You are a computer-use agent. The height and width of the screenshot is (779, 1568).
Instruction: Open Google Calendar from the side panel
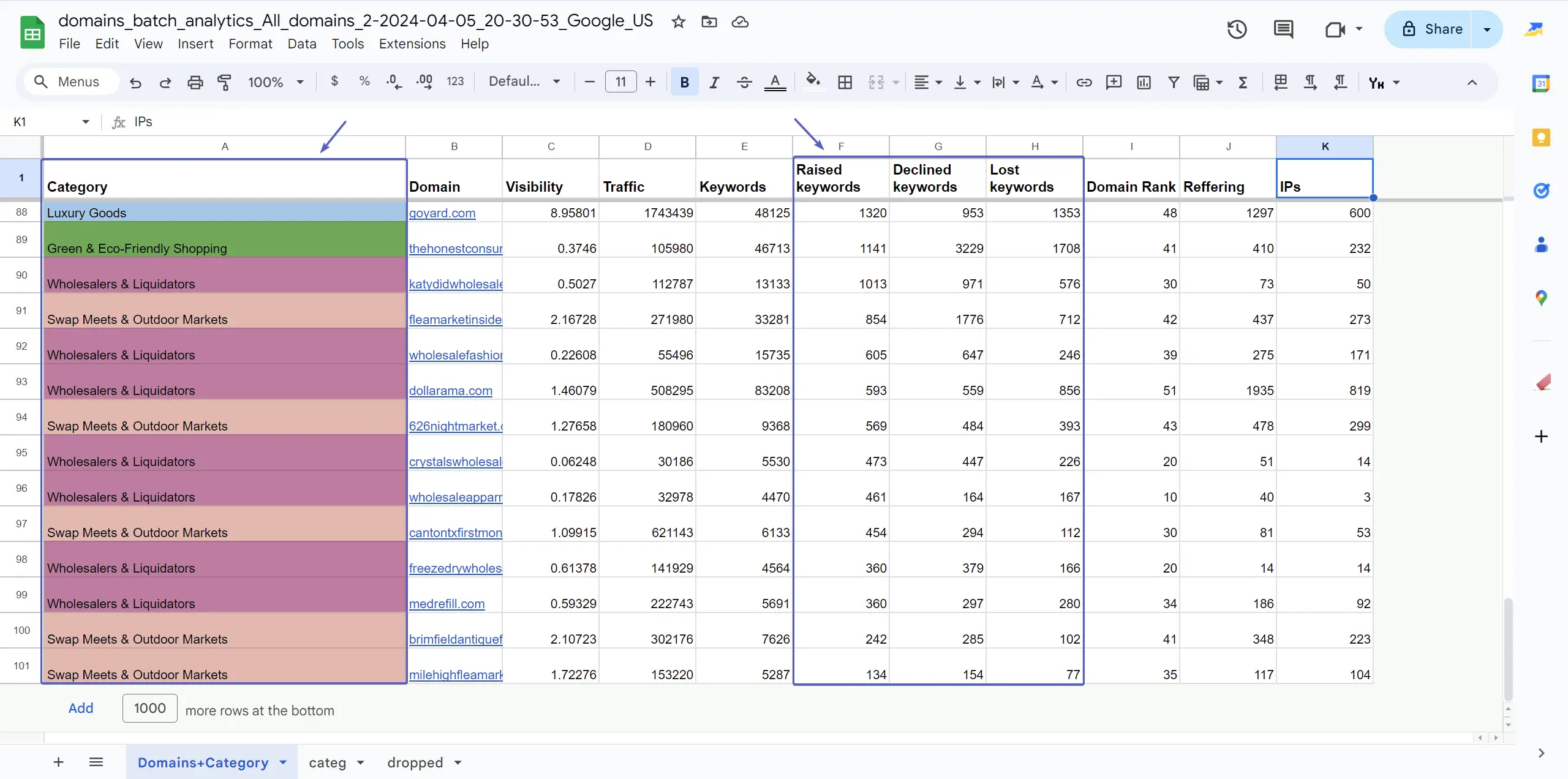1542,83
